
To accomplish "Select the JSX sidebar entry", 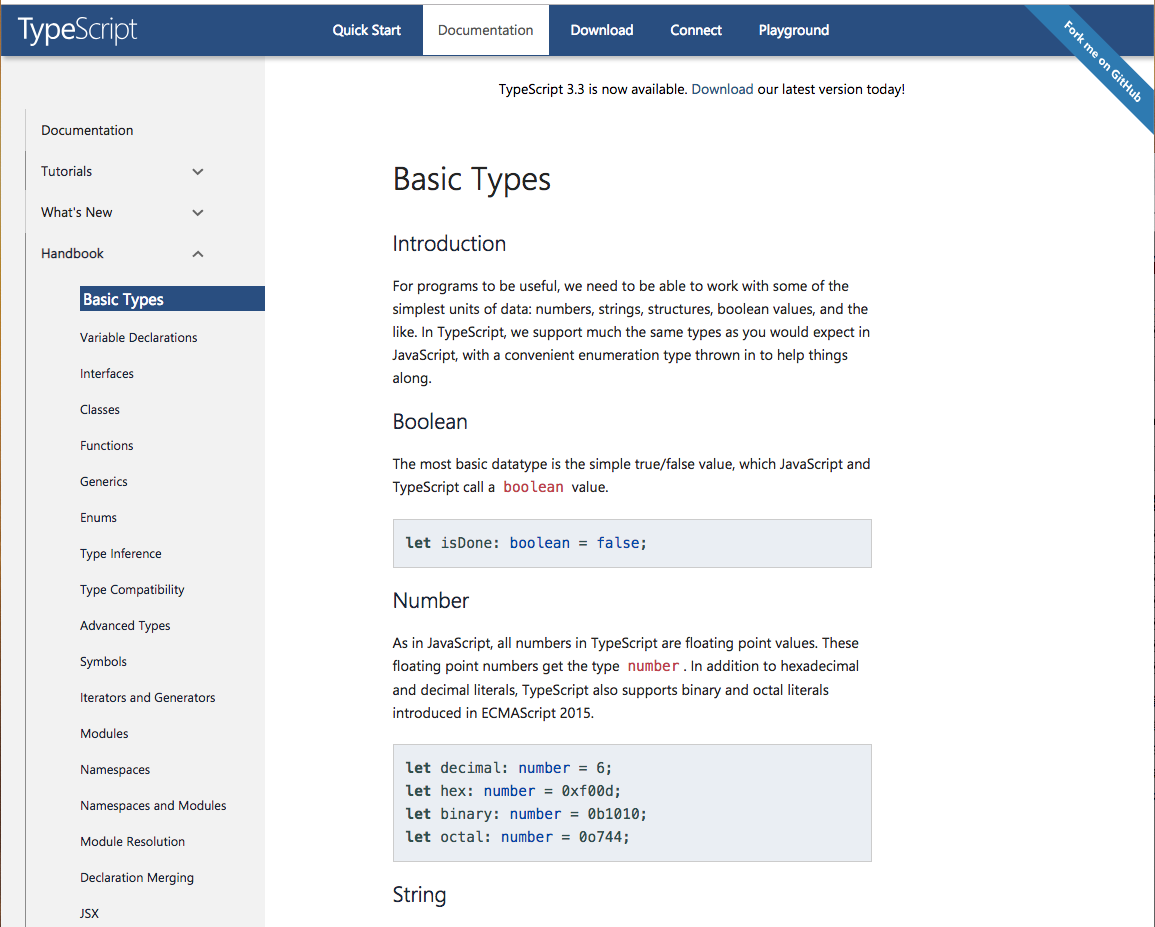I will pos(88,913).
